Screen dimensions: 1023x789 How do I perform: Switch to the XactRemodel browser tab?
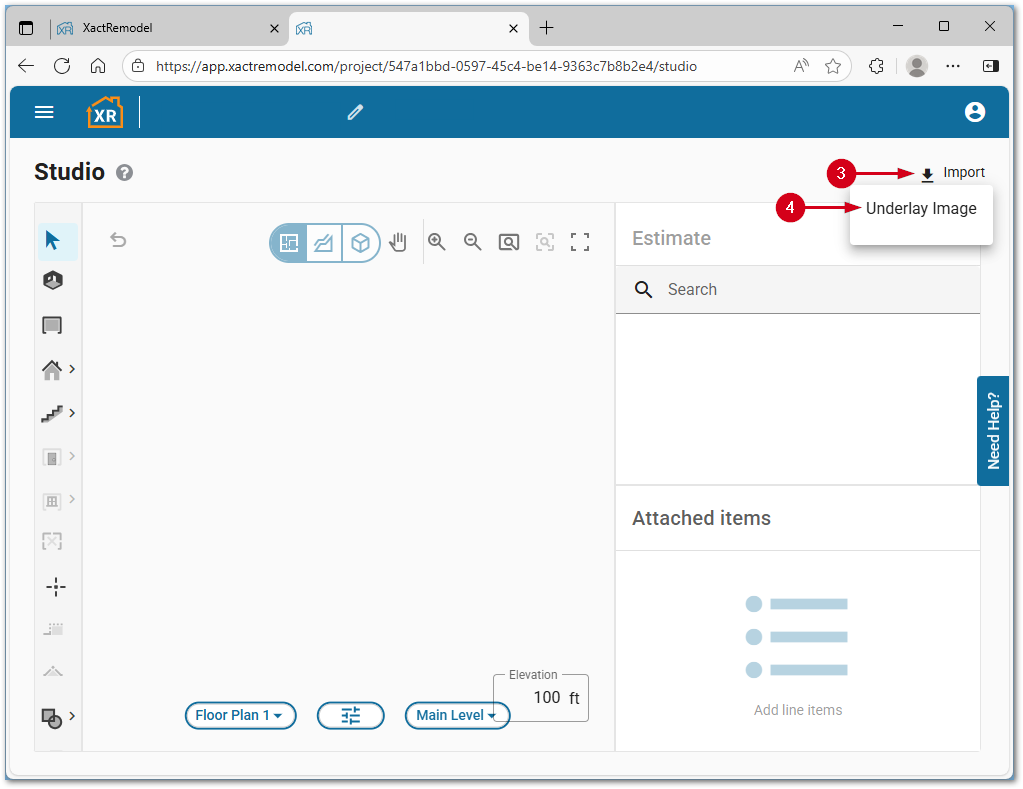(x=165, y=28)
